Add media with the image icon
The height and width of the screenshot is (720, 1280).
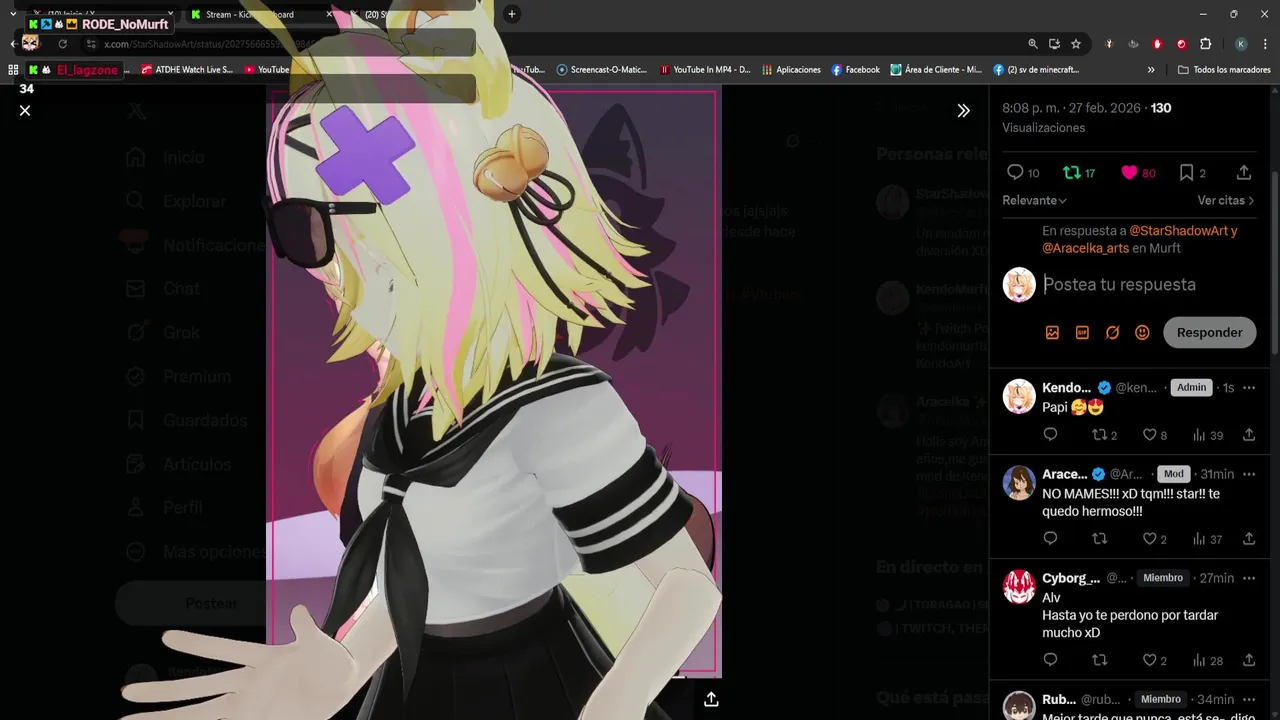(1052, 333)
